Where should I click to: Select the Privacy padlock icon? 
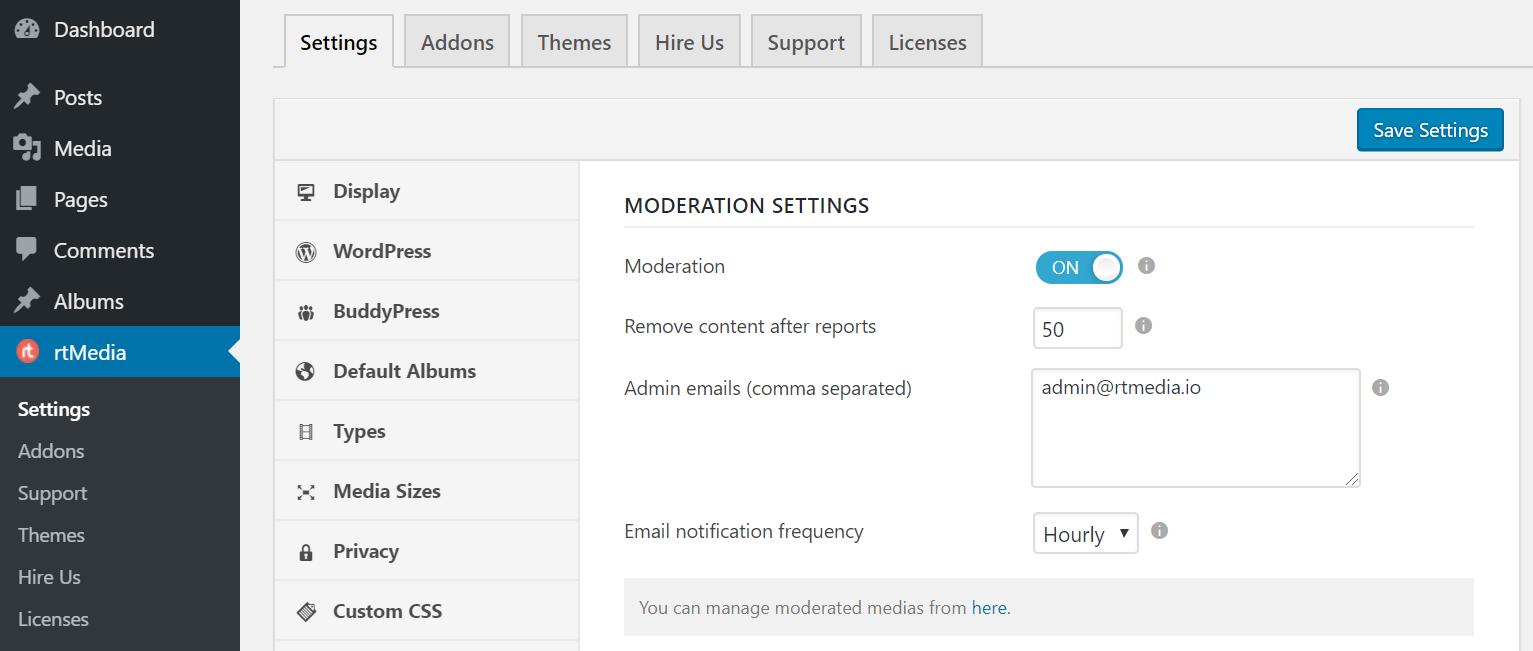click(306, 550)
